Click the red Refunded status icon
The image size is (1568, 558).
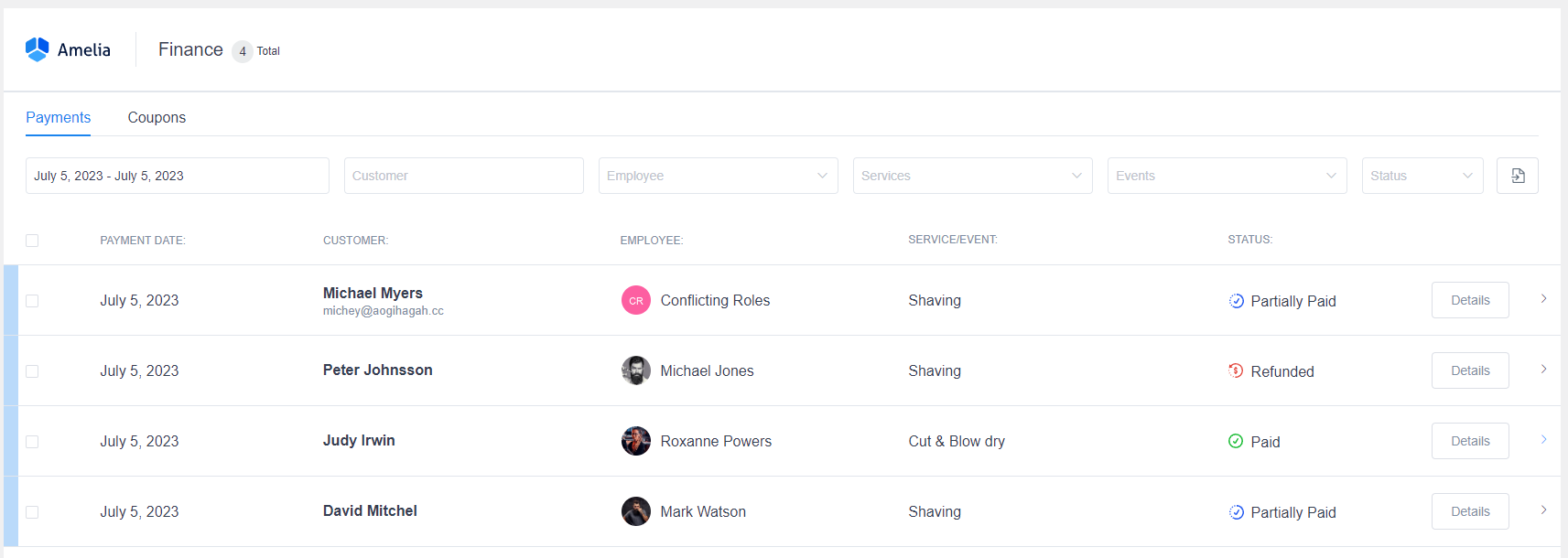(1236, 370)
